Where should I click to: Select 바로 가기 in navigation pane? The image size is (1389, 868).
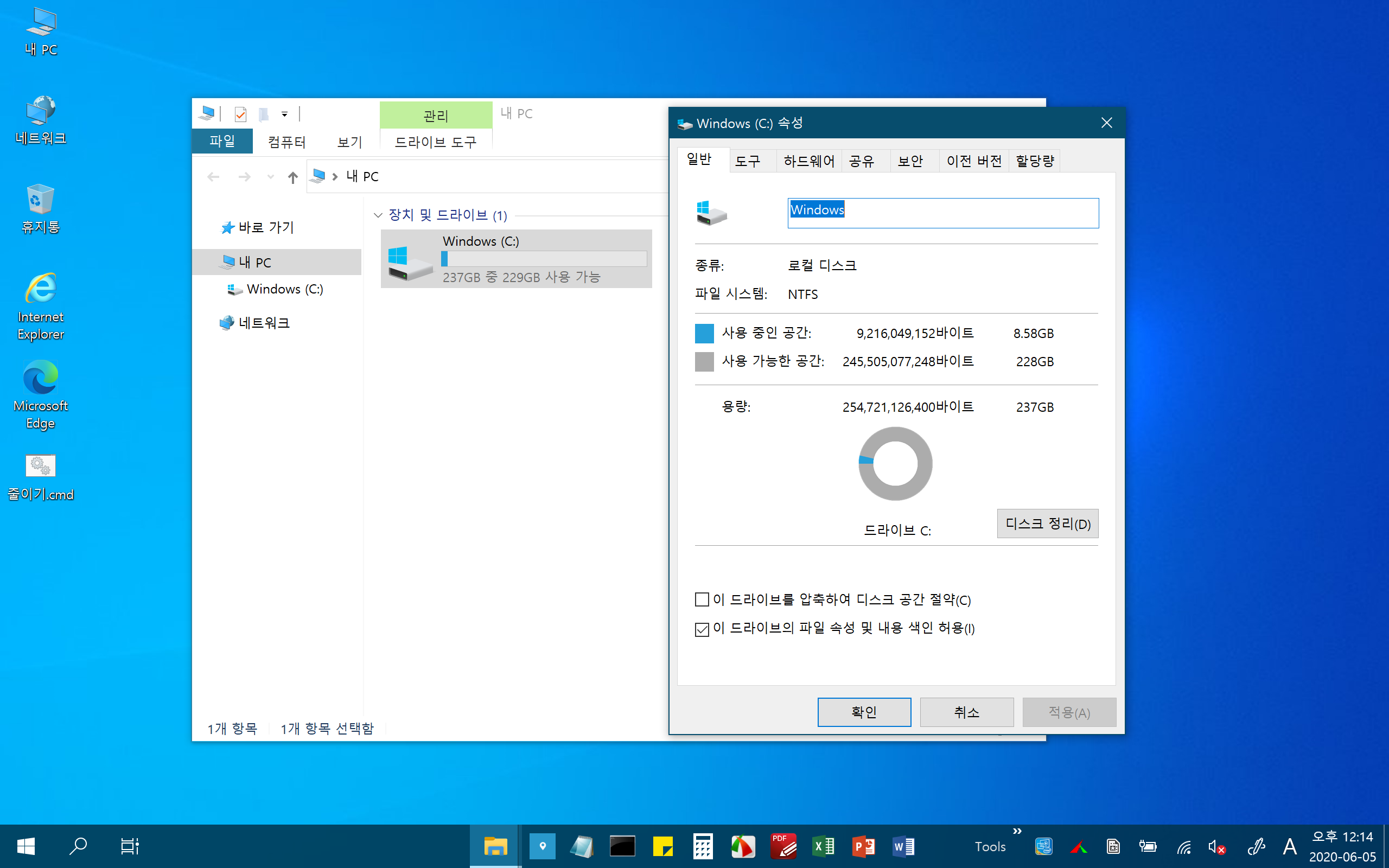(x=258, y=227)
